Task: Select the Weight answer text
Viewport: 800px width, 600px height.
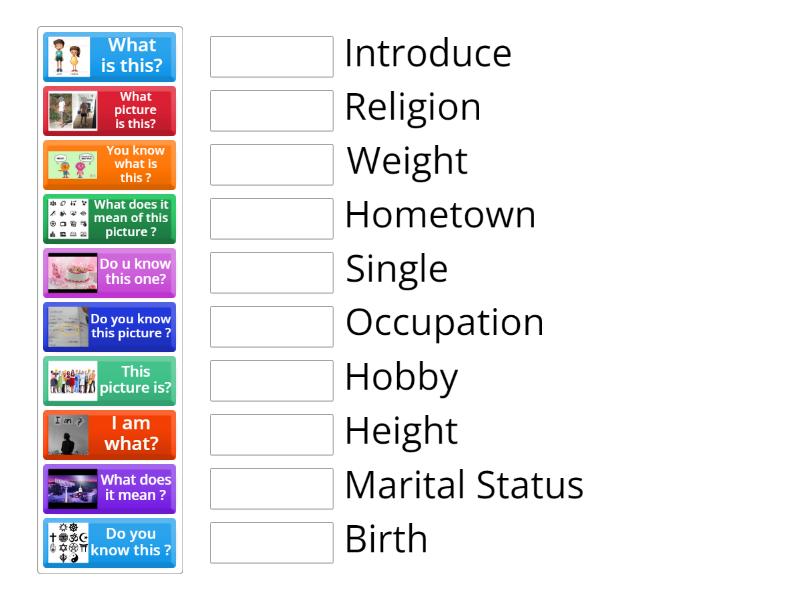Action: (x=405, y=161)
